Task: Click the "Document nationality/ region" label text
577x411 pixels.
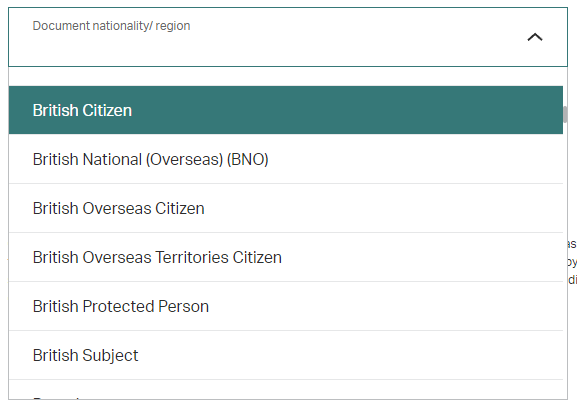Action: (111, 26)
